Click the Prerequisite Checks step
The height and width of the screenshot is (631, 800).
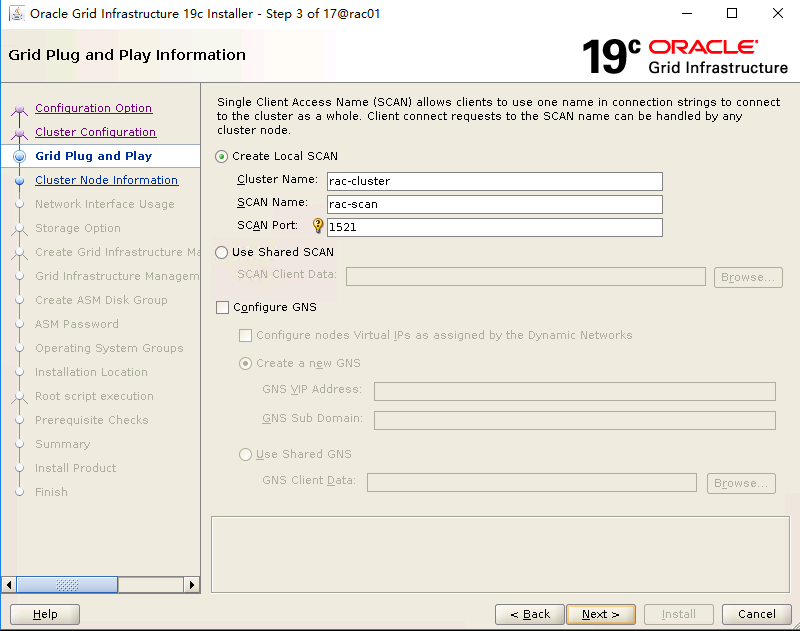pos(92,420)
